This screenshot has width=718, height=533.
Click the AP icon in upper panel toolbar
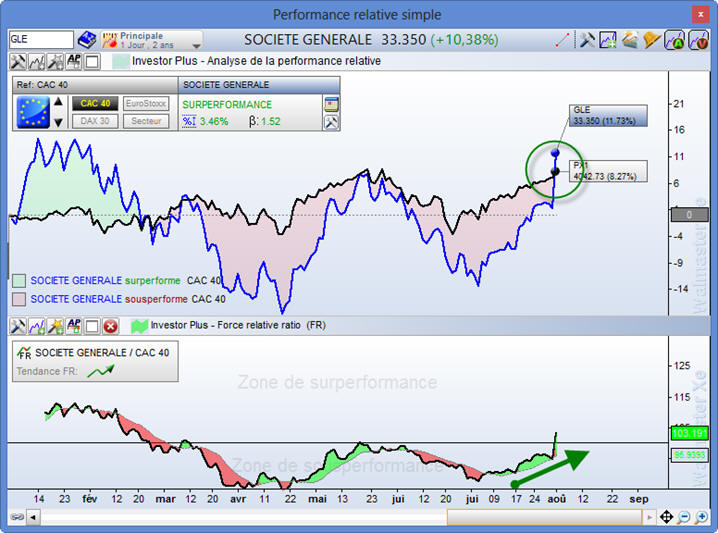[x=74, y=61]
